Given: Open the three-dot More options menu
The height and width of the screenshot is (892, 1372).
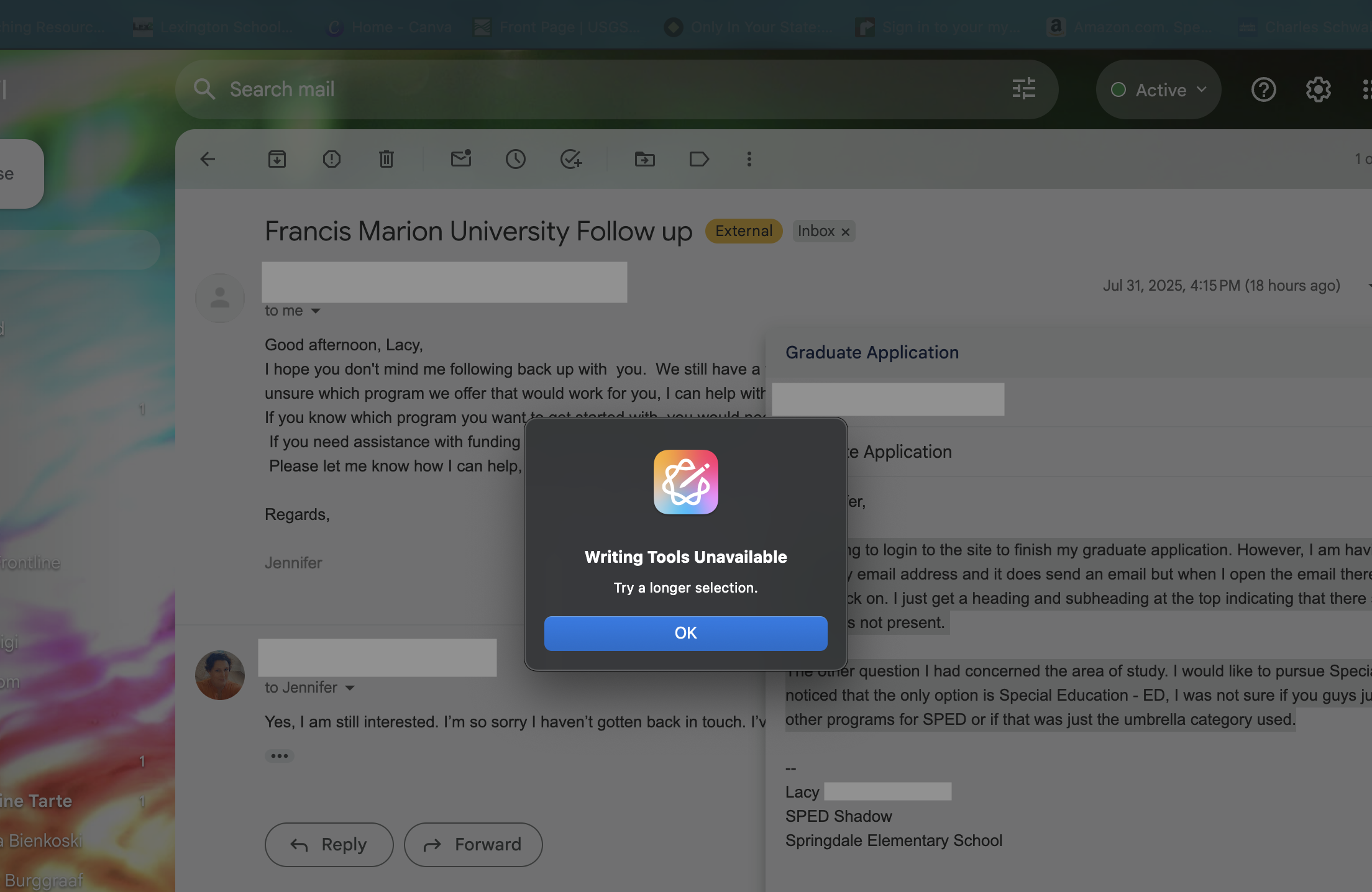Looking at the screenshot, I should click(x=749, y=159).
